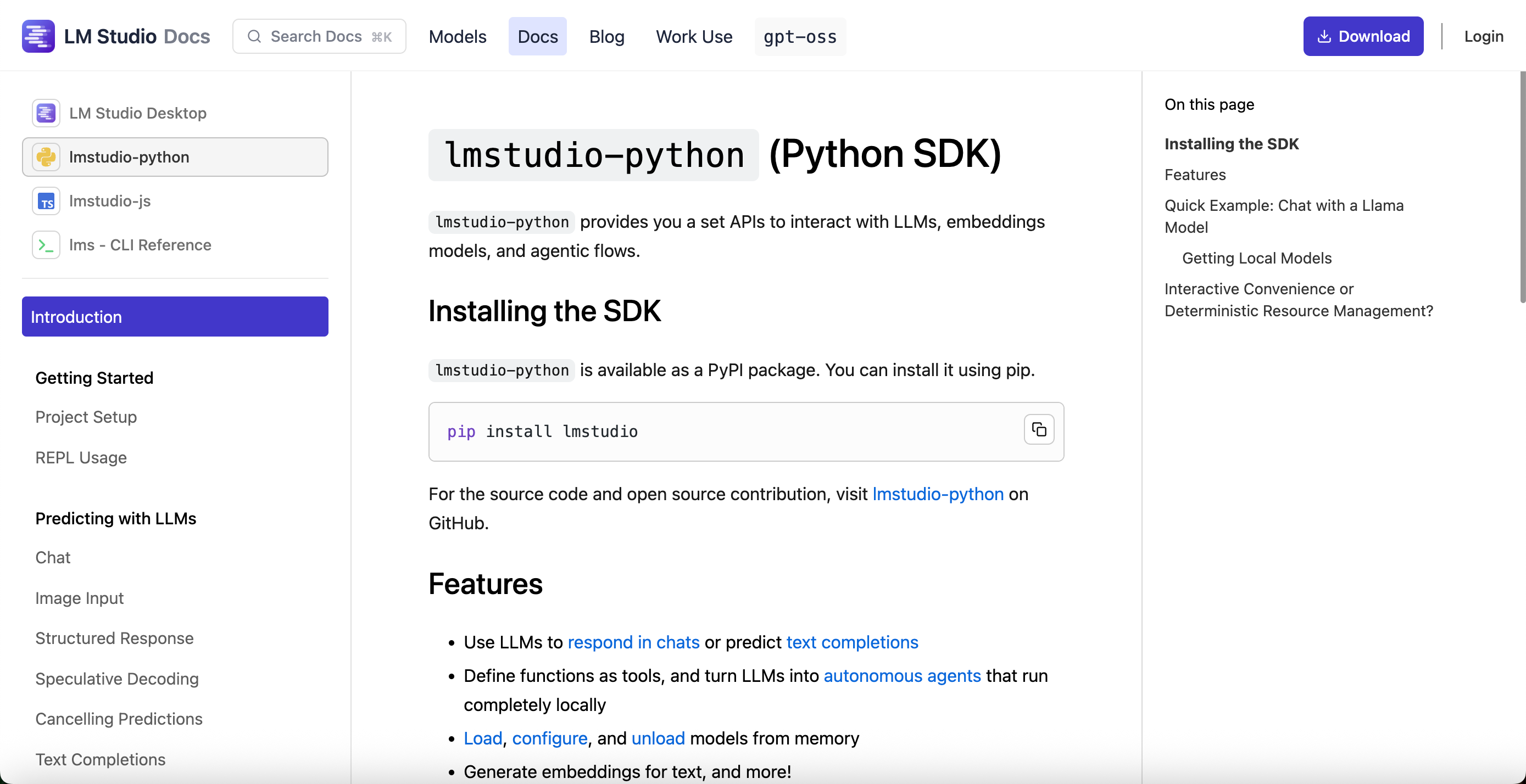Image resolution: width=1526 pixels, height=784 pixels.
Task: Switch to the Docs tab
Action: point(537,36)
